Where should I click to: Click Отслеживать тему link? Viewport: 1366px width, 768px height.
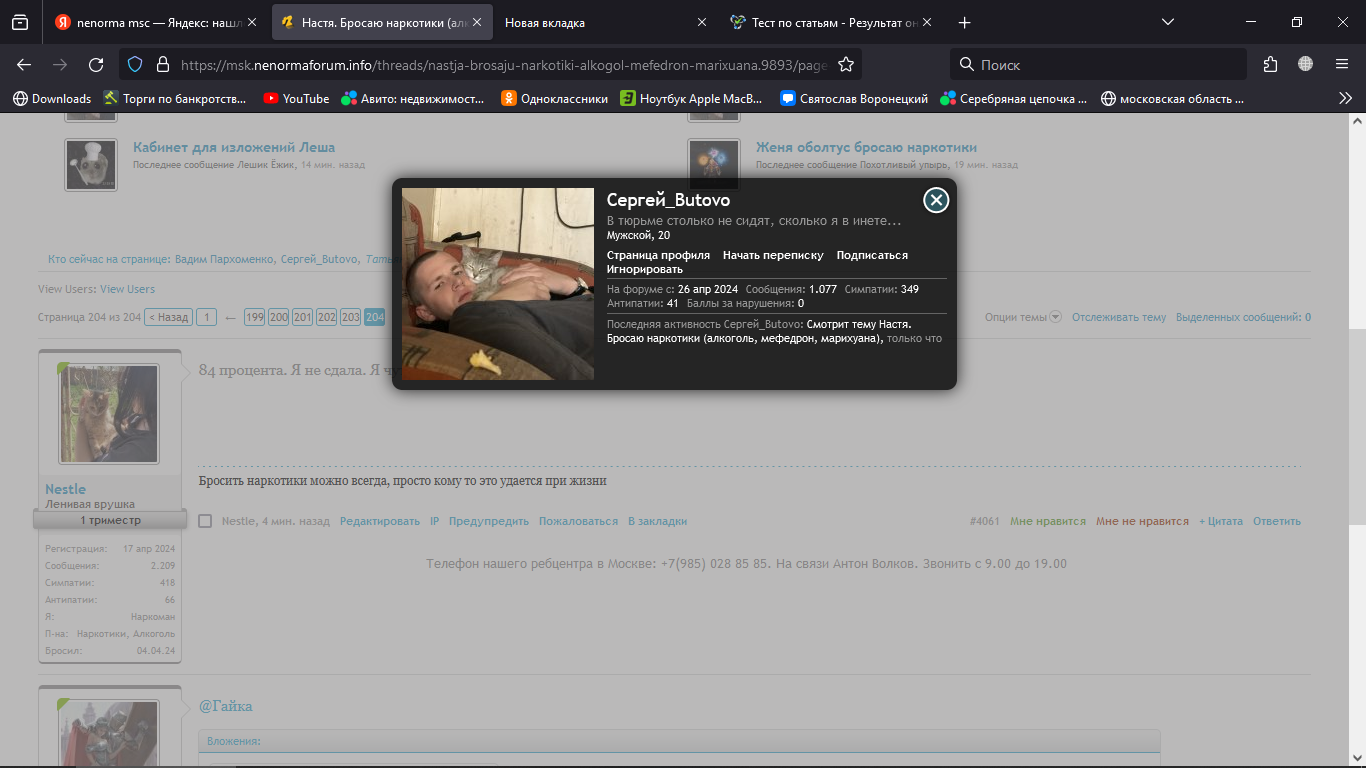click(1119, 317)
